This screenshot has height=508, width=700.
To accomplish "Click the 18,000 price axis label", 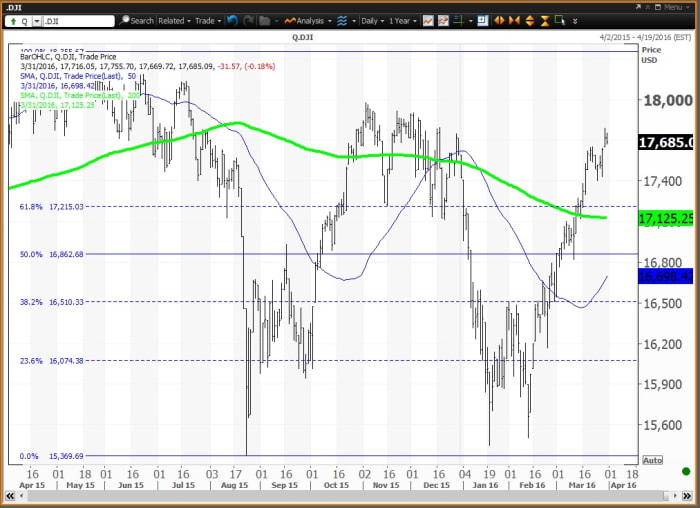I will (x=667, y=100).
